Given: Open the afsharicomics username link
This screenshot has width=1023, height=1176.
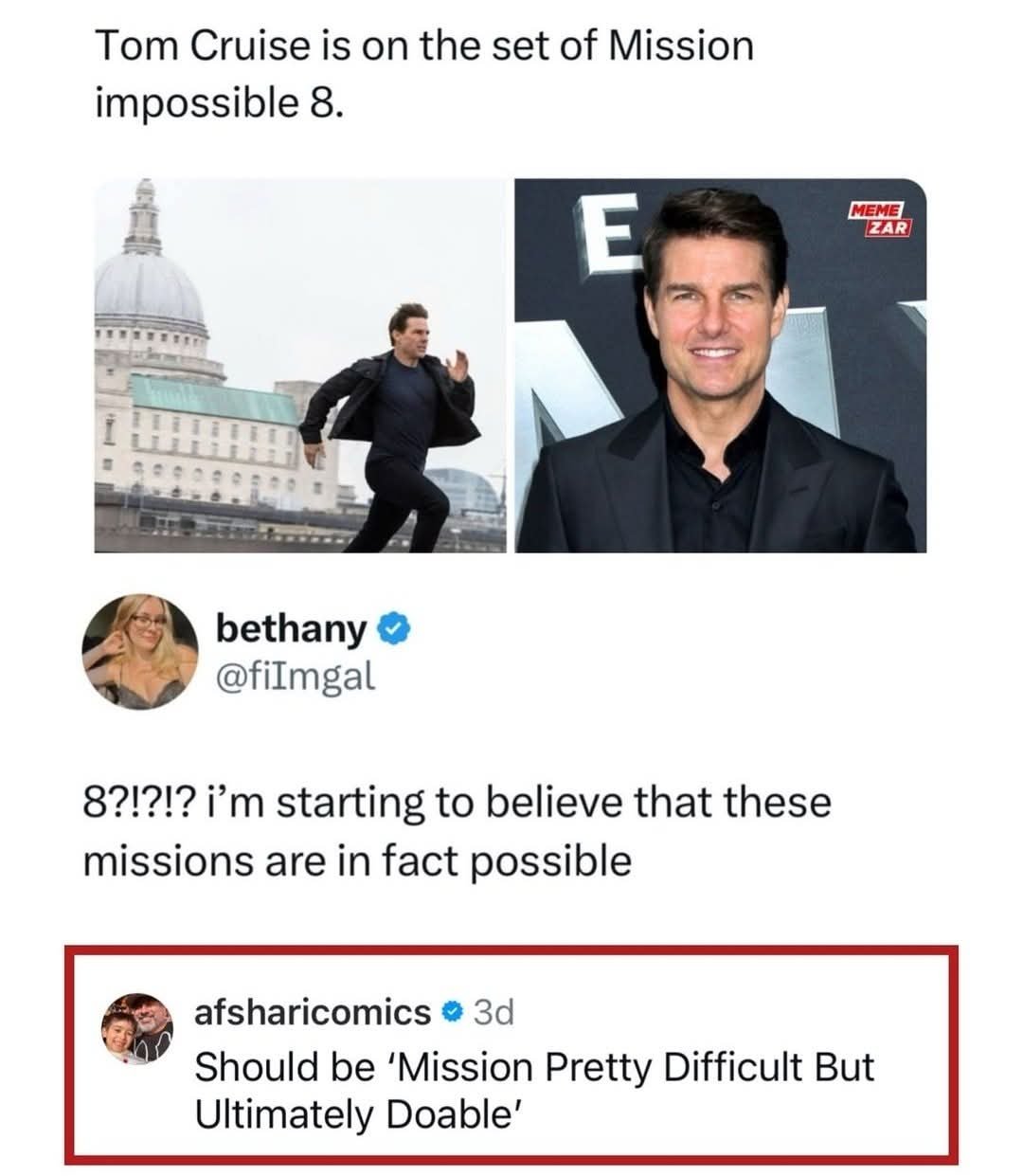Looking at the screenshot, I should 312,1013.
